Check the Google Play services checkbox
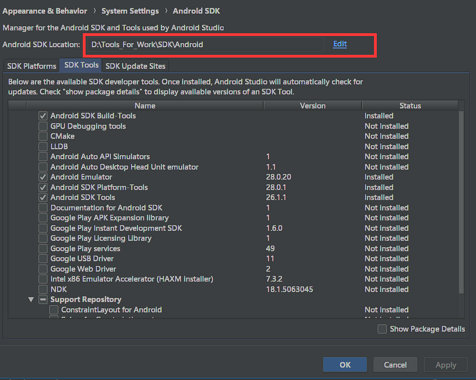This screenshot has width=476, height=380. point(43,248)
